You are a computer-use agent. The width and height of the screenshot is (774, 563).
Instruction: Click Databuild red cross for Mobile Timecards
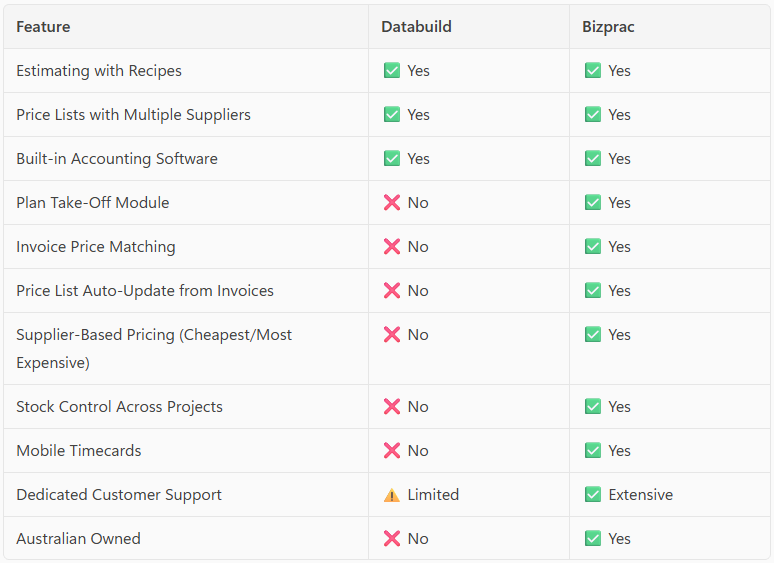click(x=392, y=450)
